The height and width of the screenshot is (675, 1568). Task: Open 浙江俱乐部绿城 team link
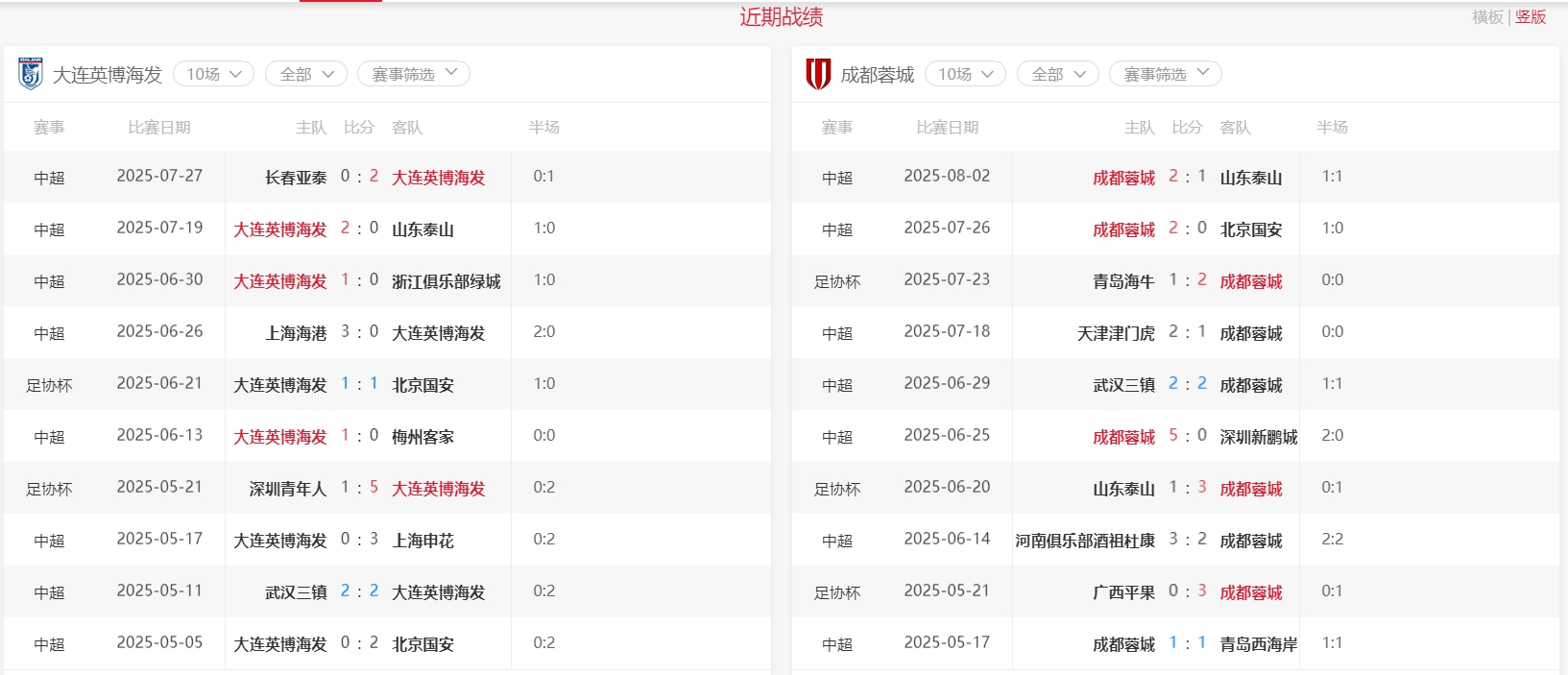(446, 281)
